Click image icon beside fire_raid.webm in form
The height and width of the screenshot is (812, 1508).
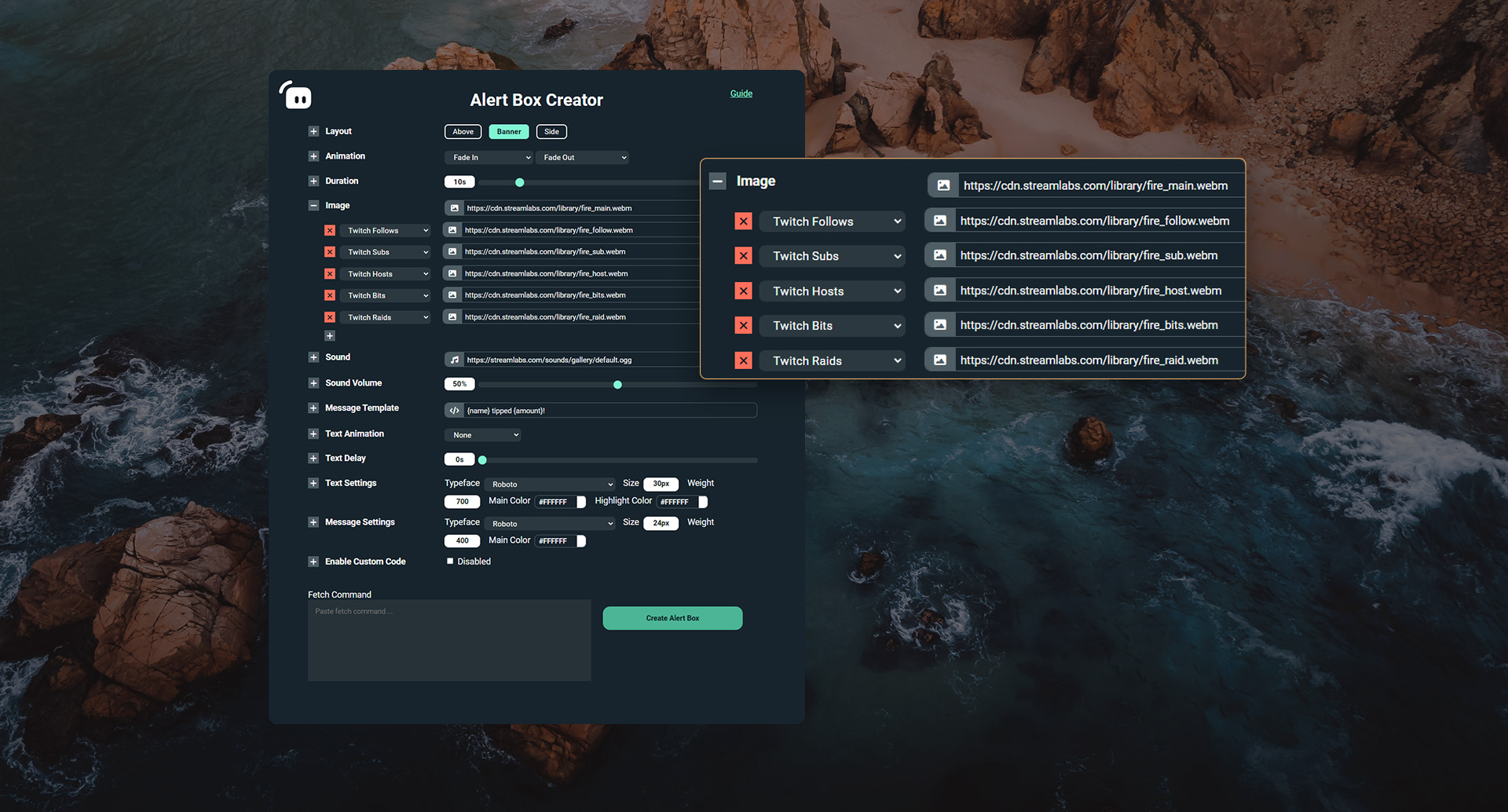[452, 317]
